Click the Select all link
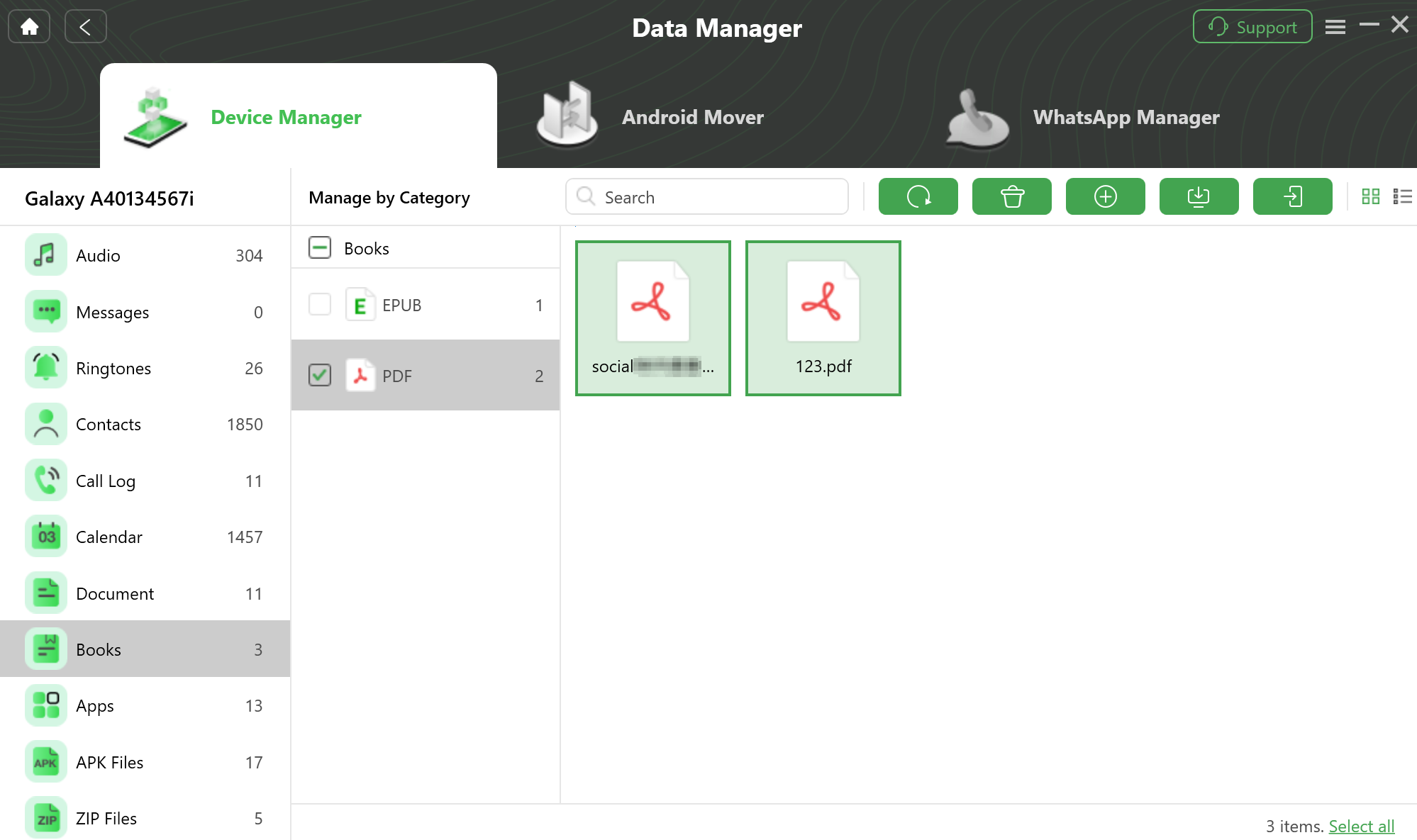 click(1361, 826)
